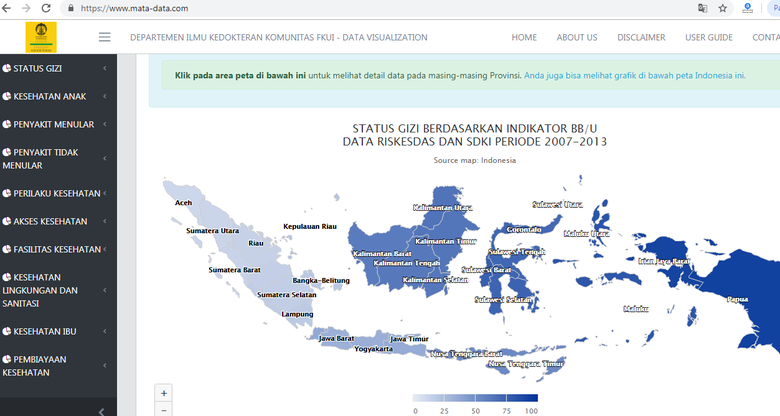Go back with browser back arrow
This screenshot has width=780, height=416.
[6, 8]
